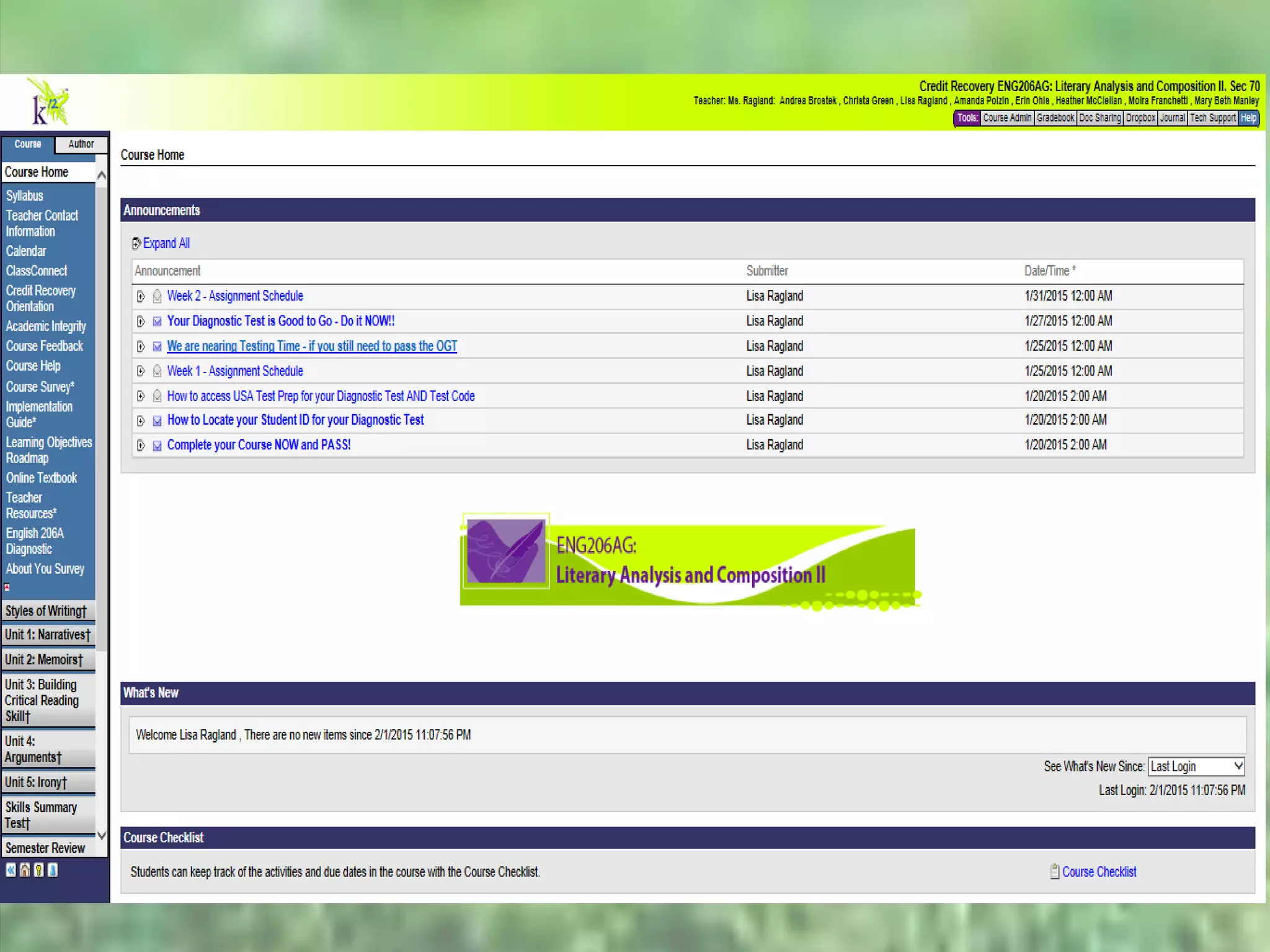
Task: Click the Course Checklist clipboard icon
Action: click(1054, 871)
